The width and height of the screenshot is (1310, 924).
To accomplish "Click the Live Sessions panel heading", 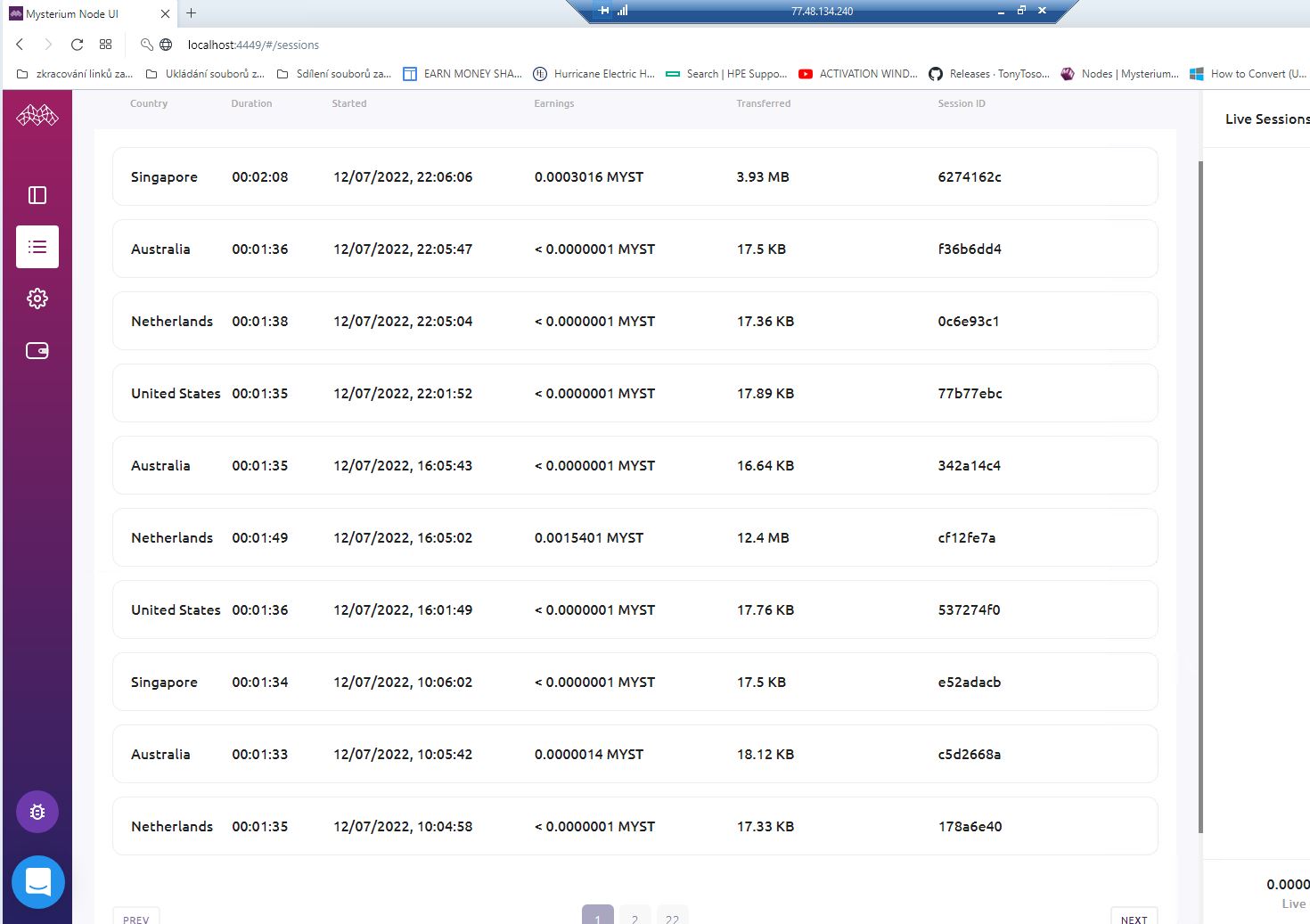I will click(x=1267, y=119).
